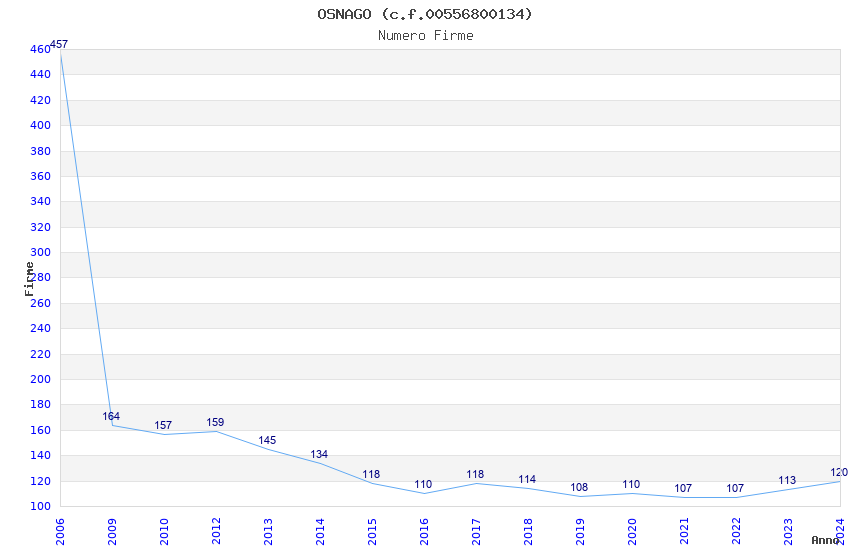Select the 2019 year on the x-axis
Screen dimensions: 850x550
click(x=580, y=532)
